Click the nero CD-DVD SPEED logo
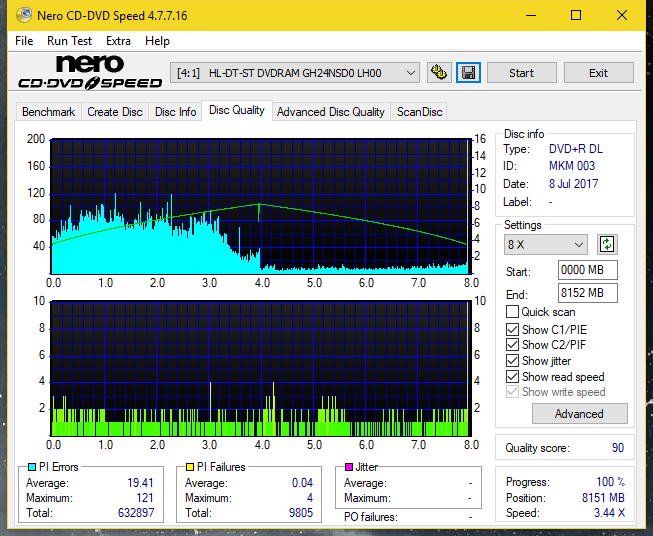 [x=90, y=72]
